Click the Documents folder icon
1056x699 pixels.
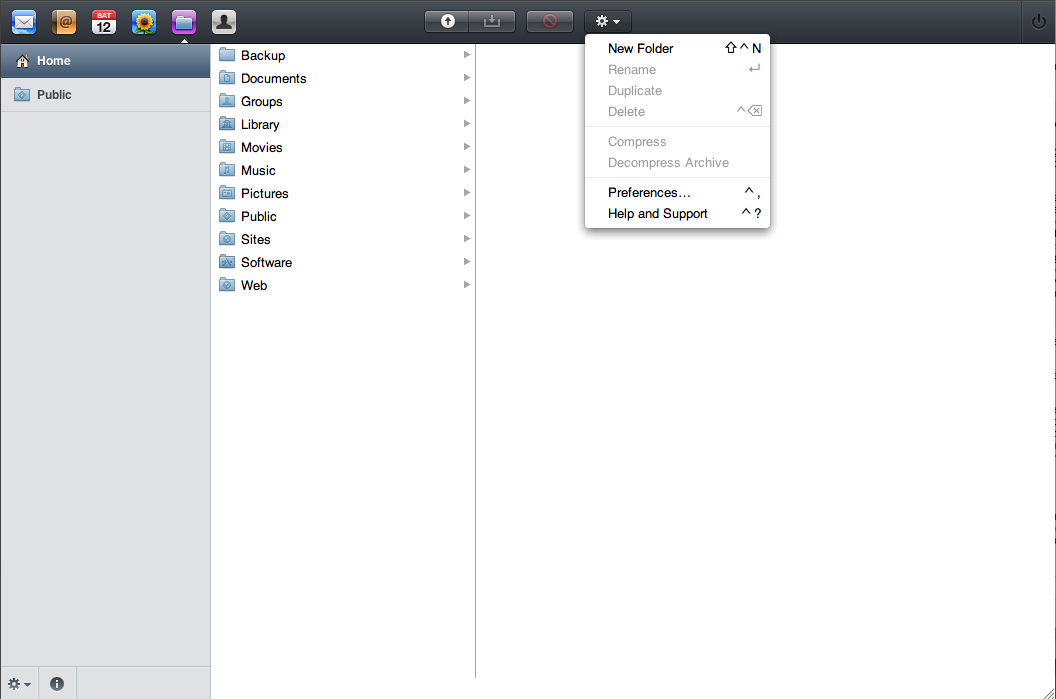point(227,77)
